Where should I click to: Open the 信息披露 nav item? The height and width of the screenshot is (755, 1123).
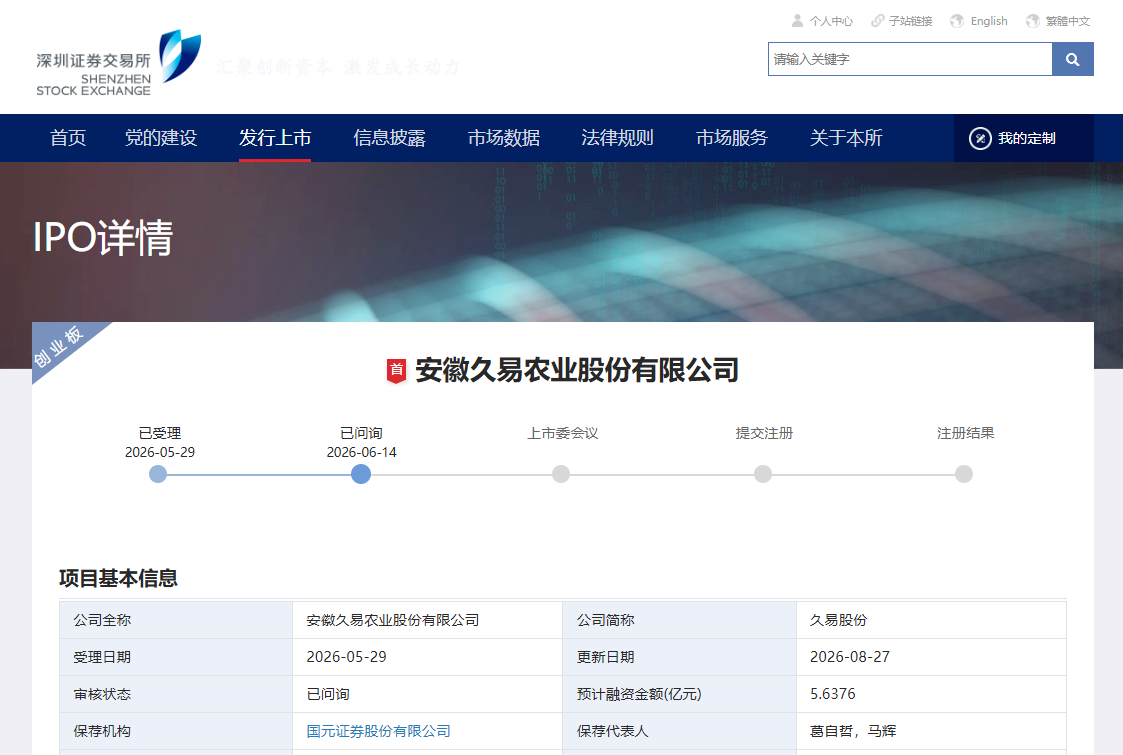[x=390, y=138]
